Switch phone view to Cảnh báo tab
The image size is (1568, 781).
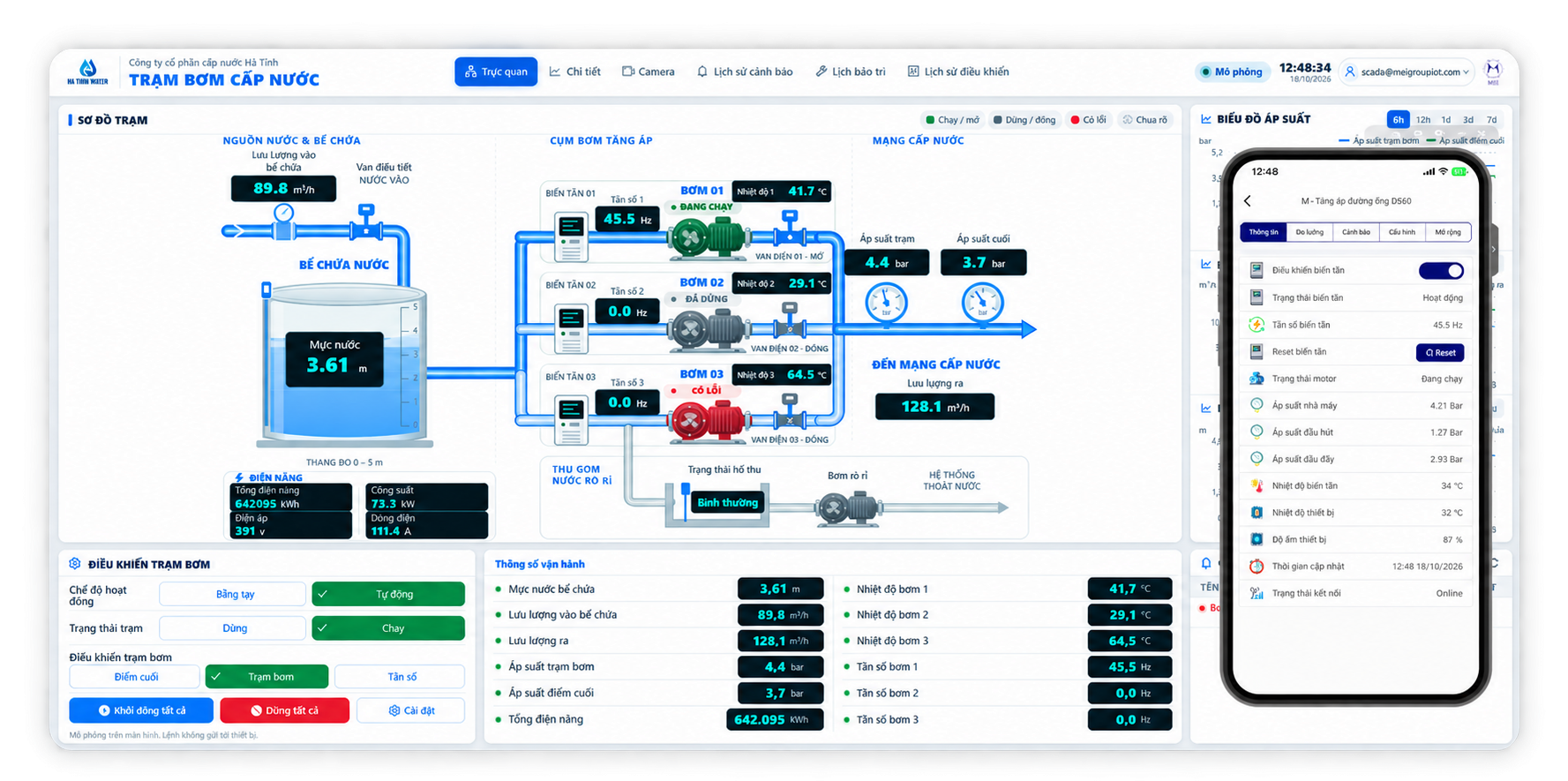coord(1356,232)
